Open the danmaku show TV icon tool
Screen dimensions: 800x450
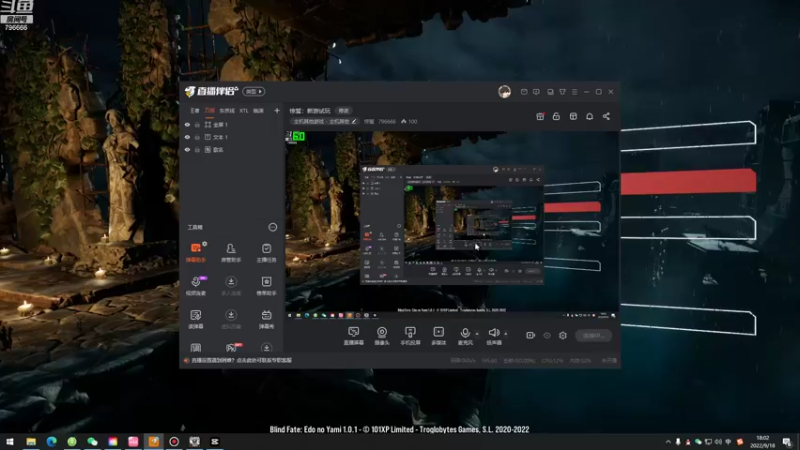pyautogui.click(x=266, y=319)
